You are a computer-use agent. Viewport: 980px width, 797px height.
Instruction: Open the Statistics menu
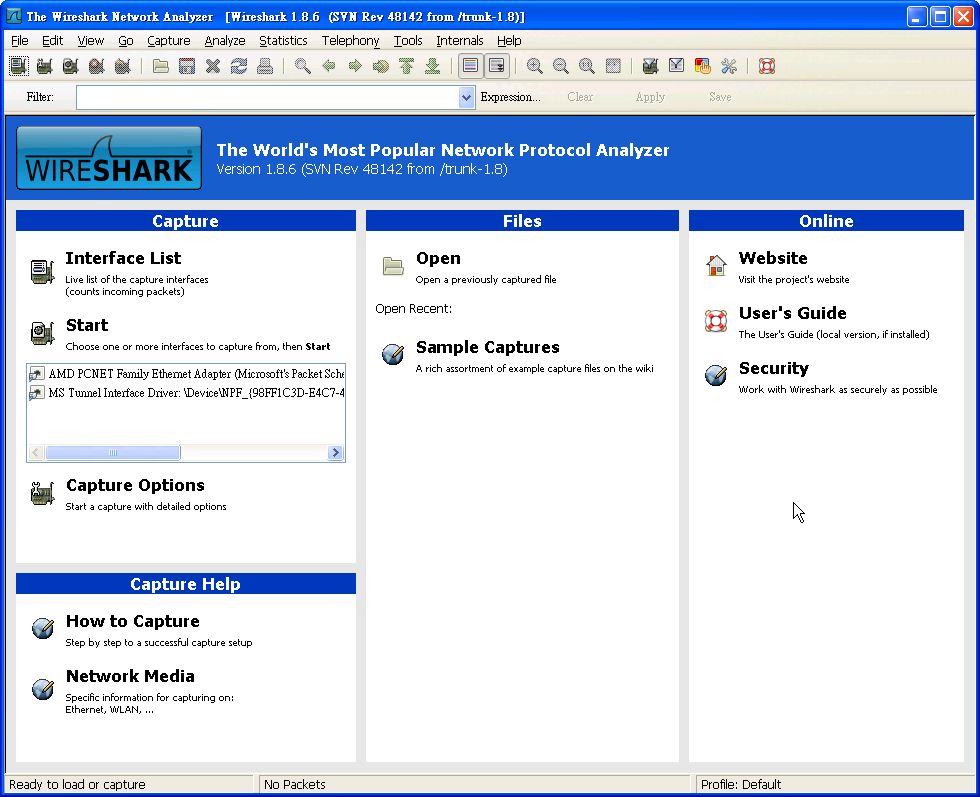click(283, 41)
